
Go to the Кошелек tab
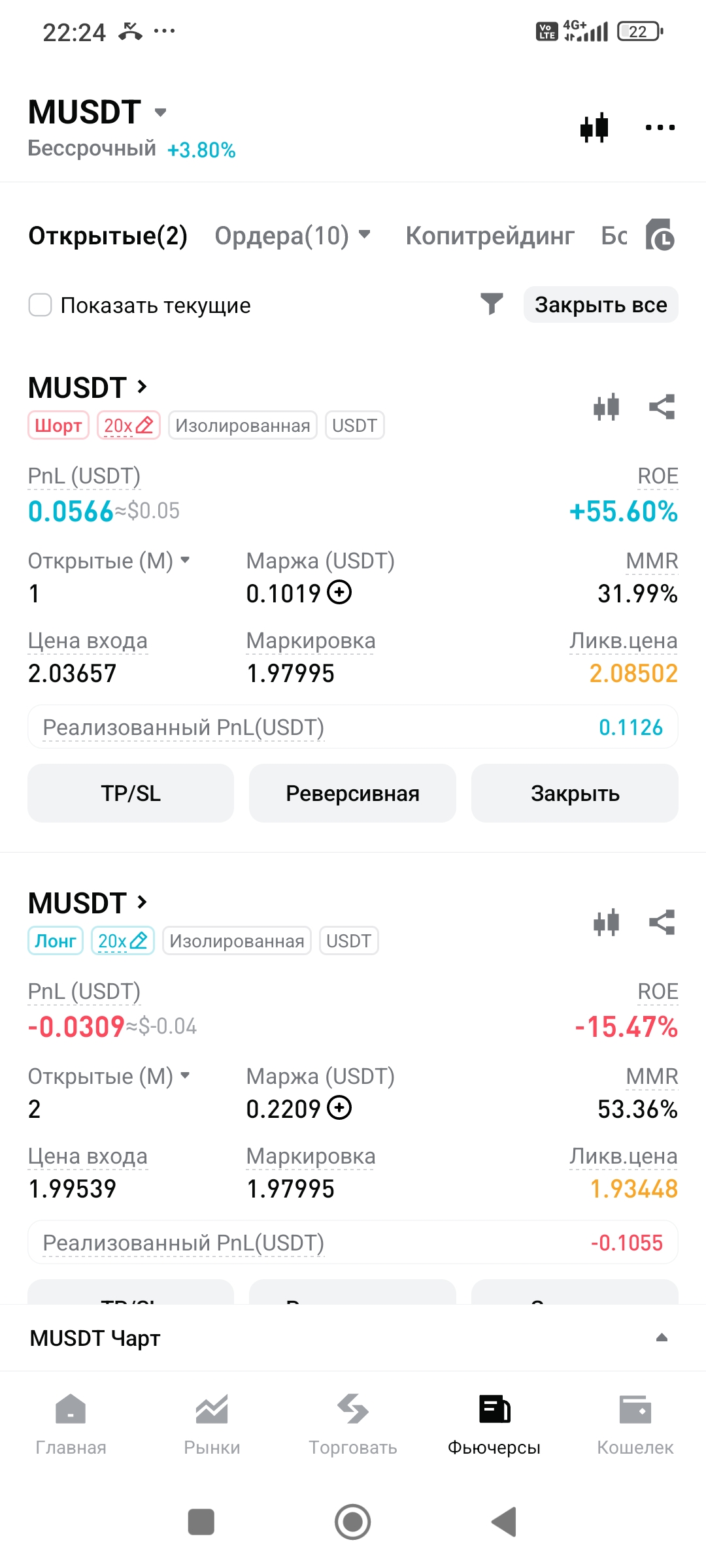click(635, 1424)
